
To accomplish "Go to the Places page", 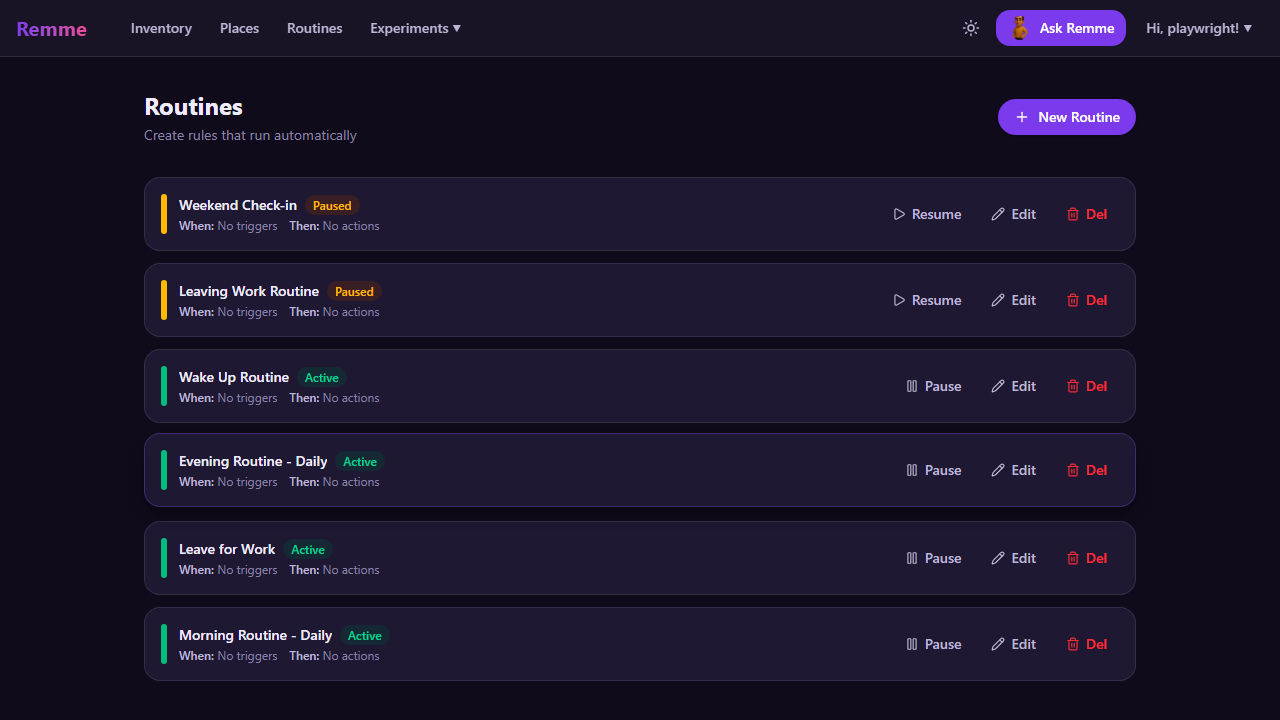I will [x=239, y=28].
